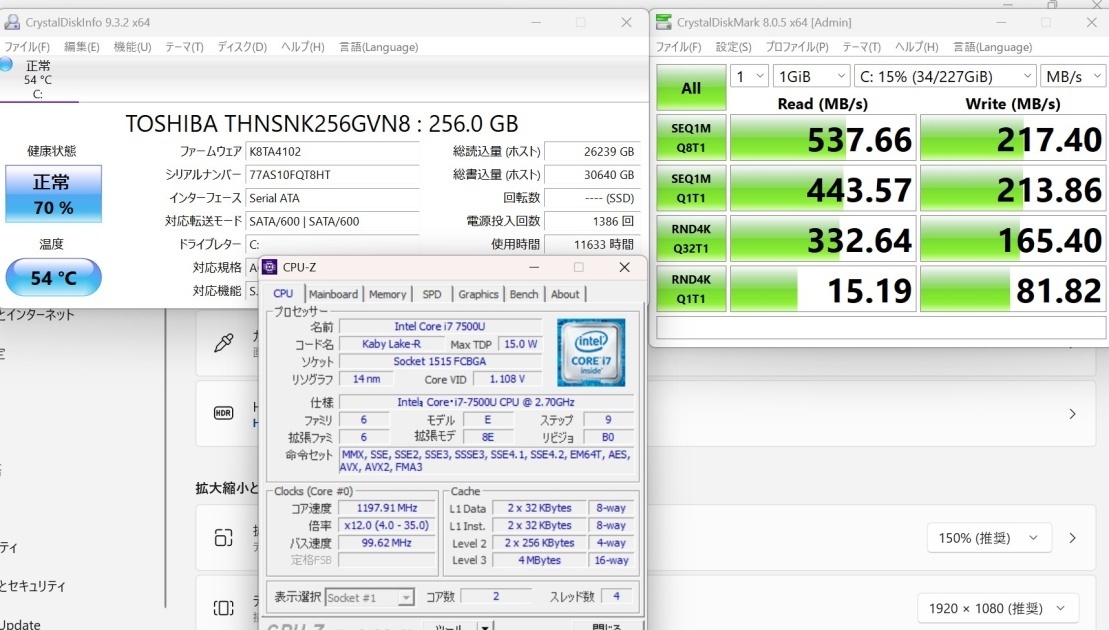This screenshot has width=1109, height=630.
Task: Start all benchmarks with the All button
Action: point(691,88)
